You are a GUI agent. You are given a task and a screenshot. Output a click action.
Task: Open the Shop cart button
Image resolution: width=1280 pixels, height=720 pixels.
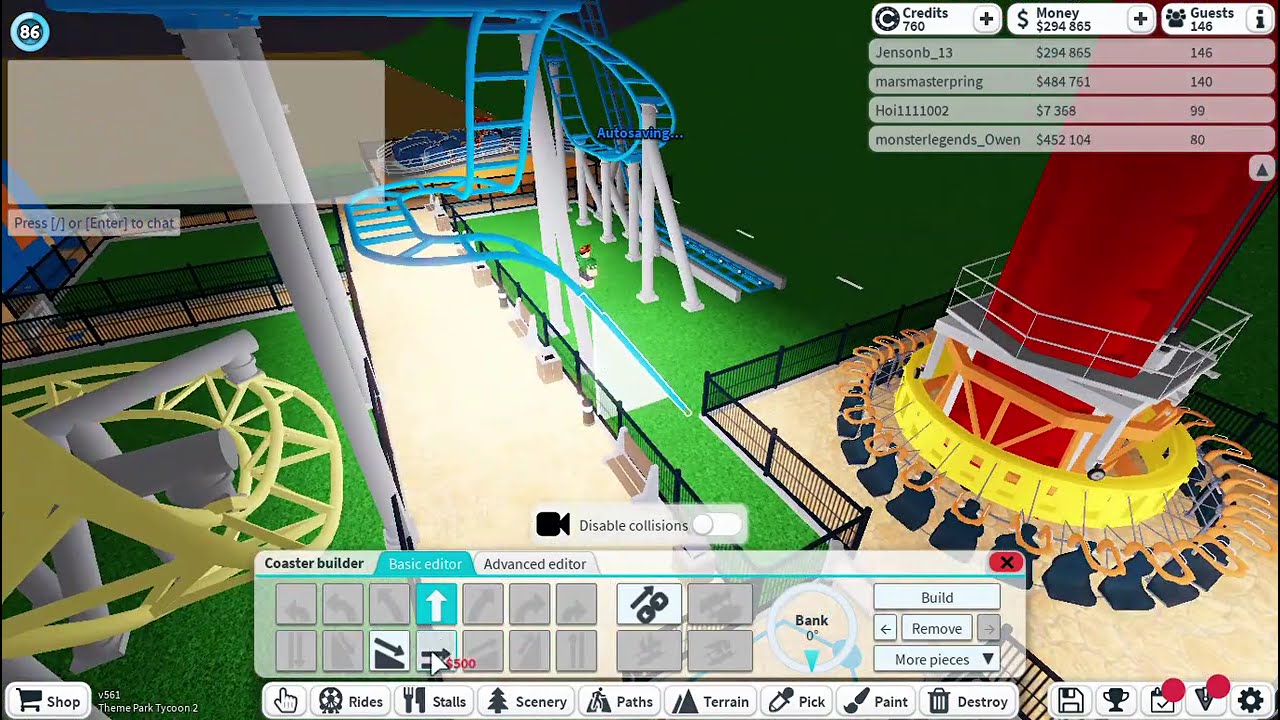click(x=47, y=701)
